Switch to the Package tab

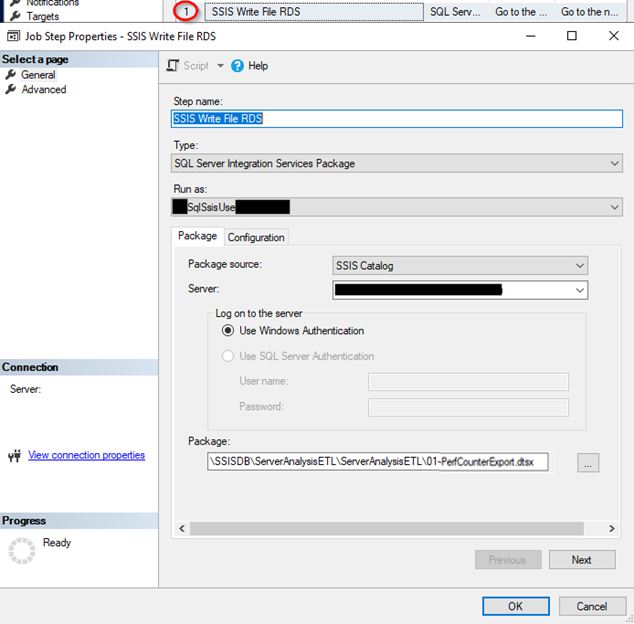coord(197,236)
